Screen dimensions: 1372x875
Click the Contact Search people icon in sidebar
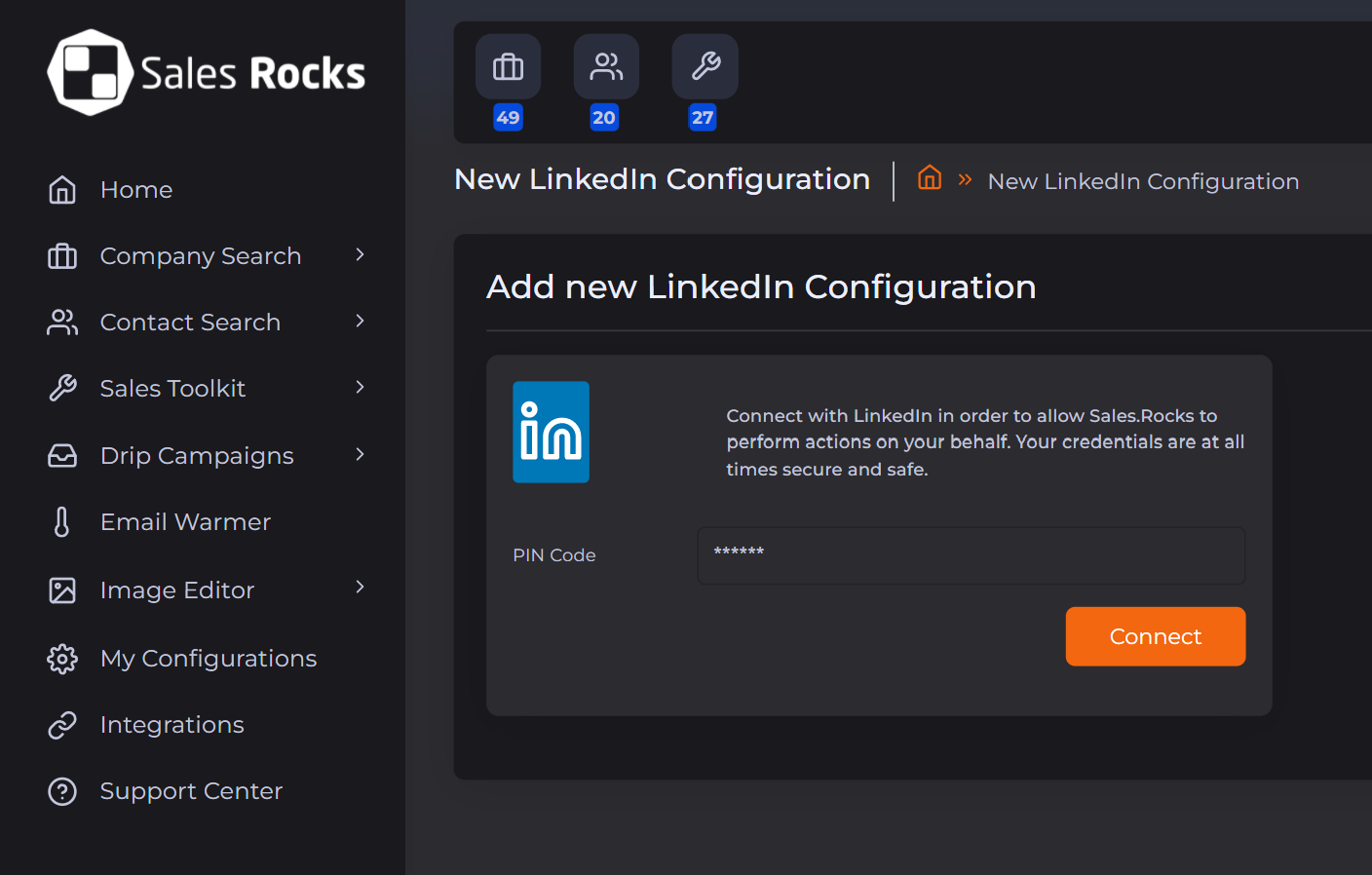click(62, 323)
